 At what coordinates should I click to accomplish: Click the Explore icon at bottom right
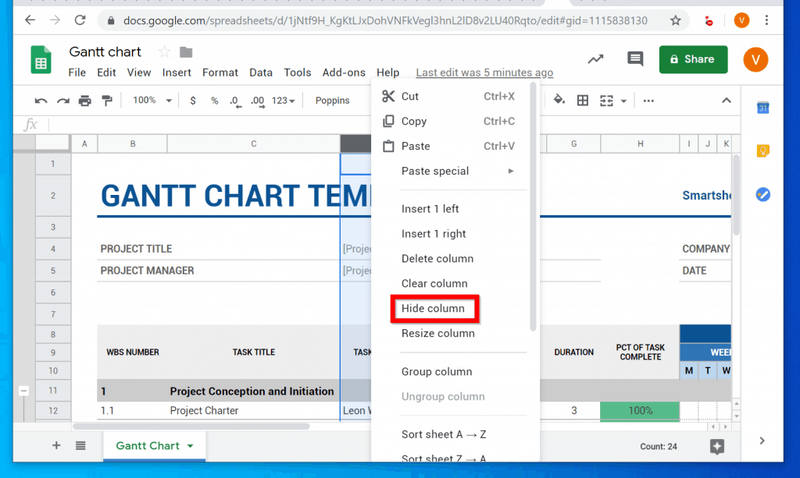[x=717, y=447]
